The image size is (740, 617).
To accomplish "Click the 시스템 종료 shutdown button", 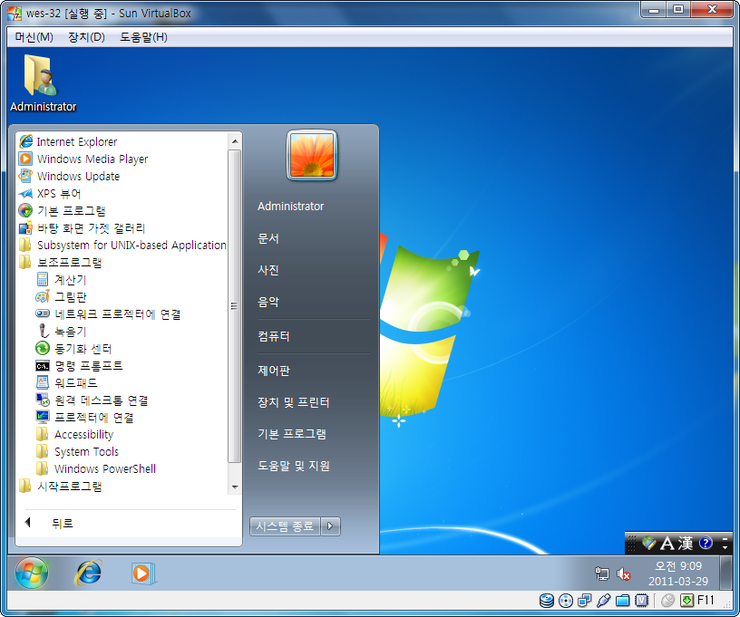I will click(x=284, y=526).
